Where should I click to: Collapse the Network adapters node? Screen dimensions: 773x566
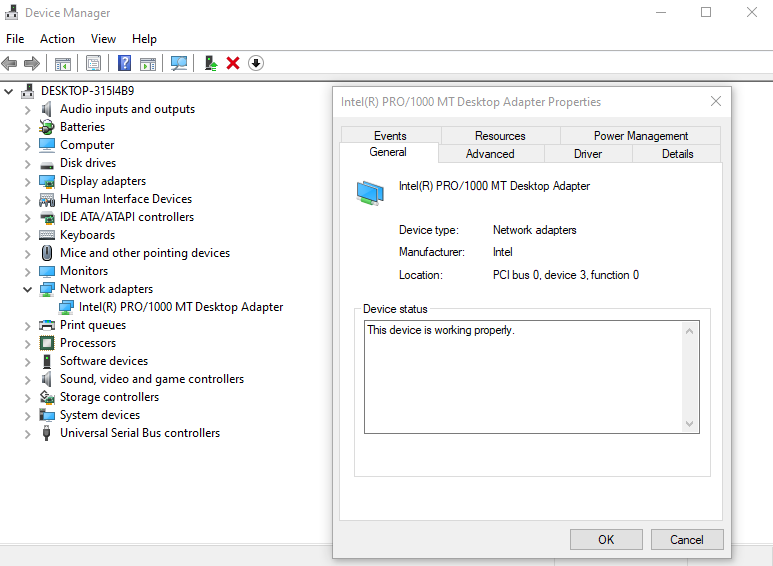pyautogui.click(x=28, y=289)
